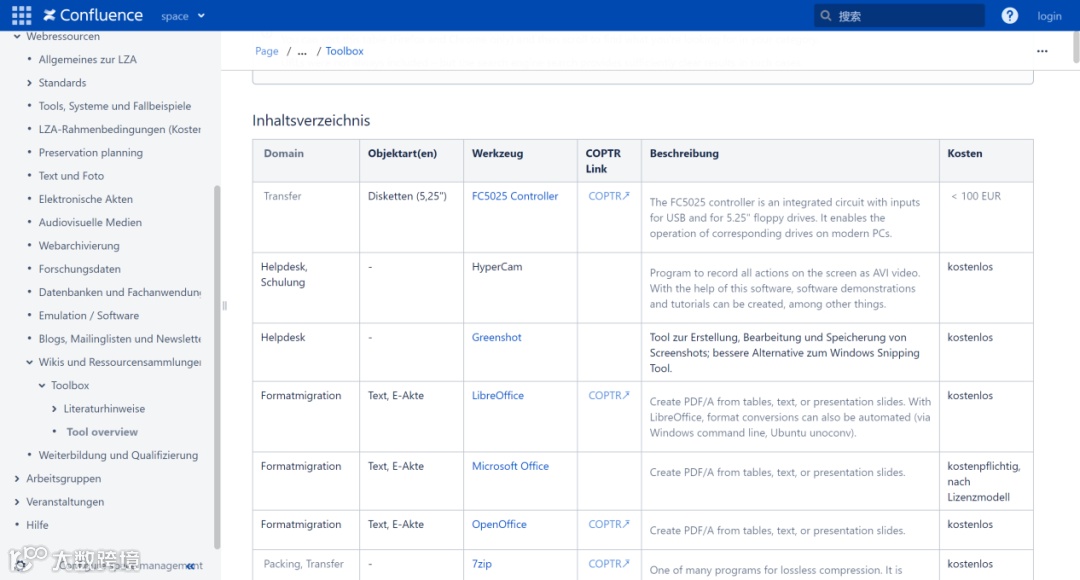
Task: Open COPTR link in LibreOffice row
Action: coord(609,395)
